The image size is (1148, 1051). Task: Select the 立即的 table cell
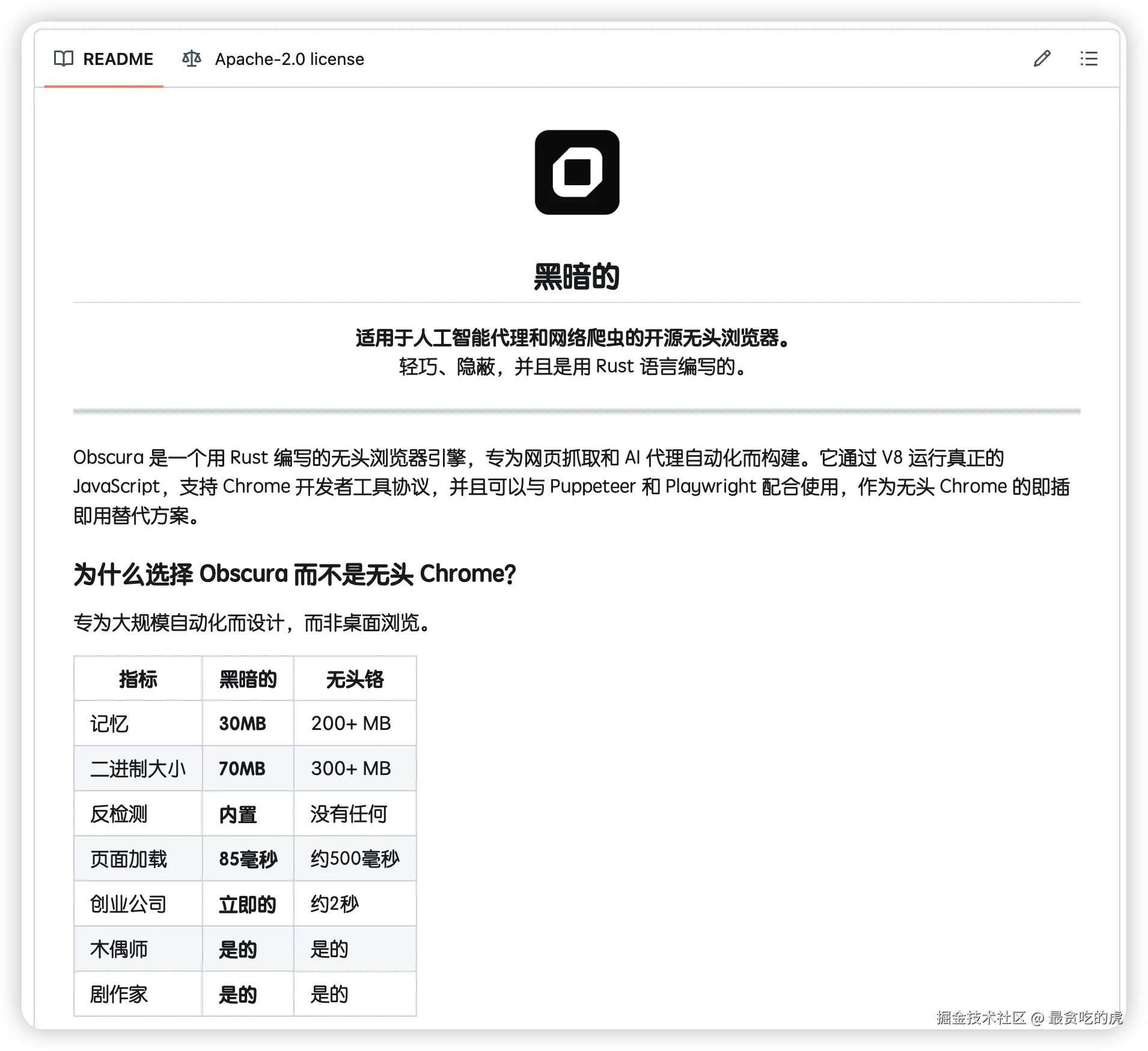pyautogui.click(x=248, y=904)
